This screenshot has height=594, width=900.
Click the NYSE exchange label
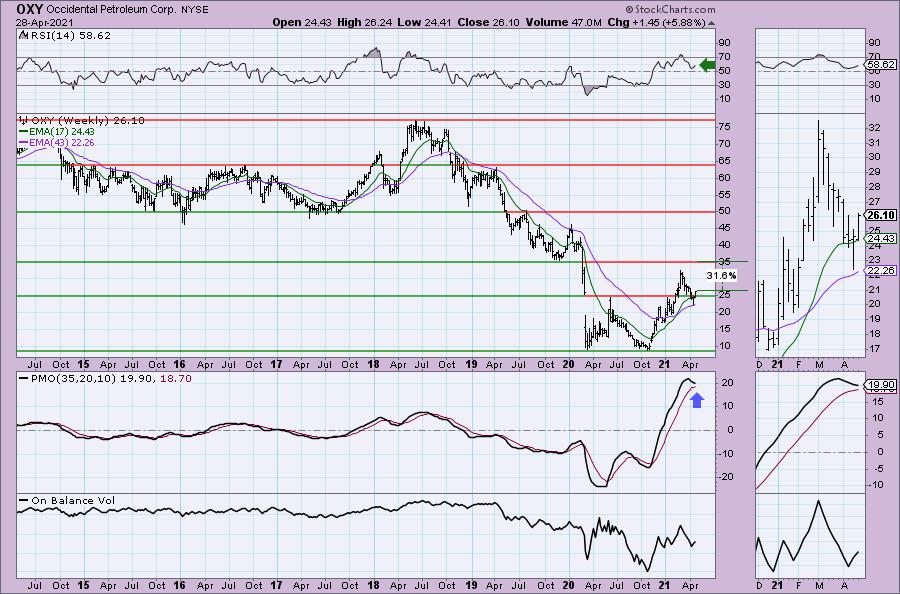pyautogui.click(x=193, y=10)
